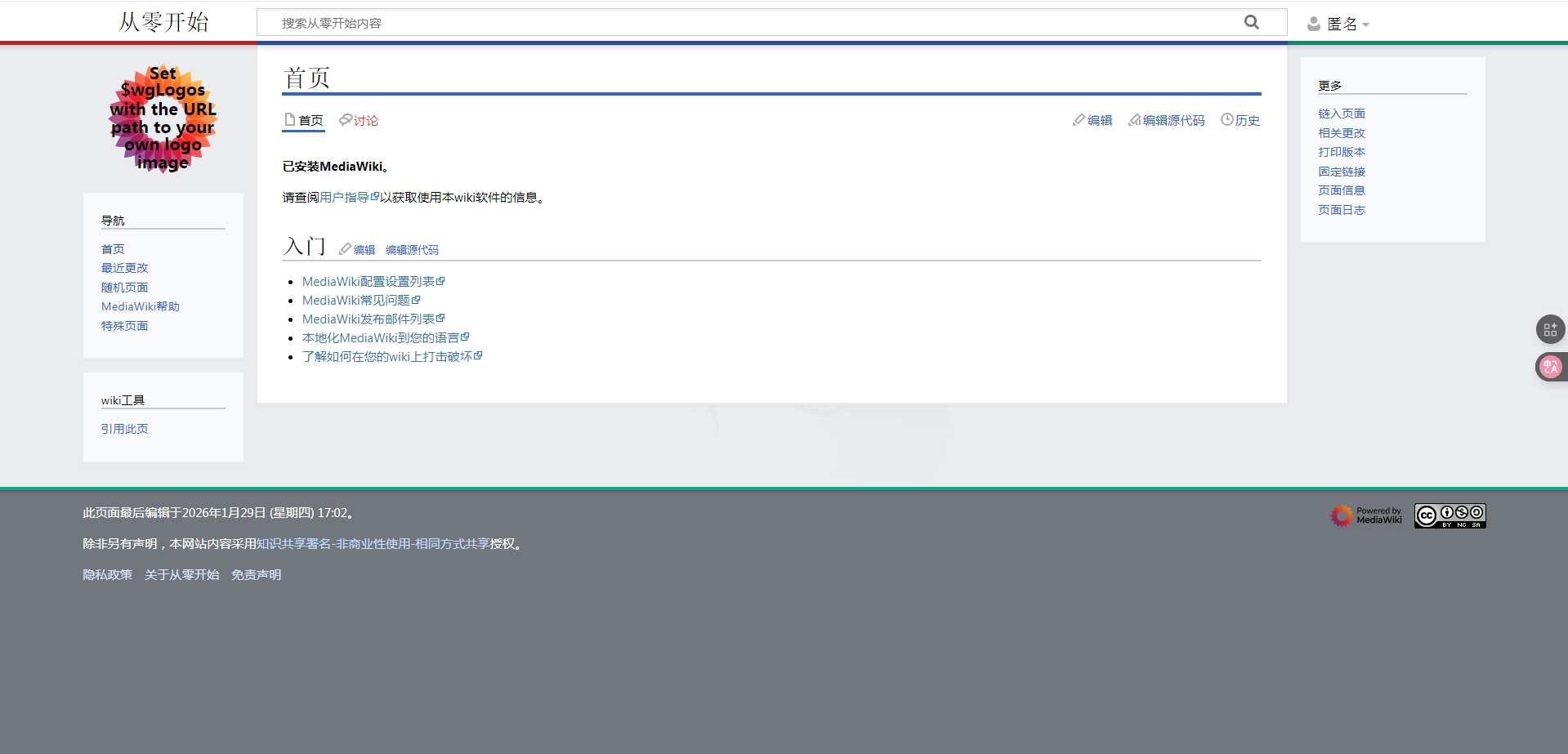The image size is (1568, 754).
Task: Open the pink translation floating icon
Action: (x=1550, y=366)
